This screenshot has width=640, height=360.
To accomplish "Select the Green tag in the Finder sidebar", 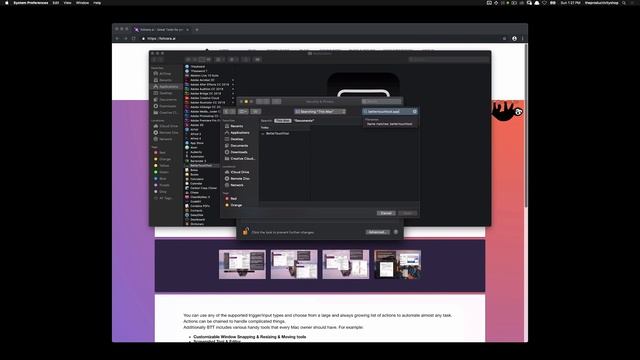I will [x=163, y=172].
